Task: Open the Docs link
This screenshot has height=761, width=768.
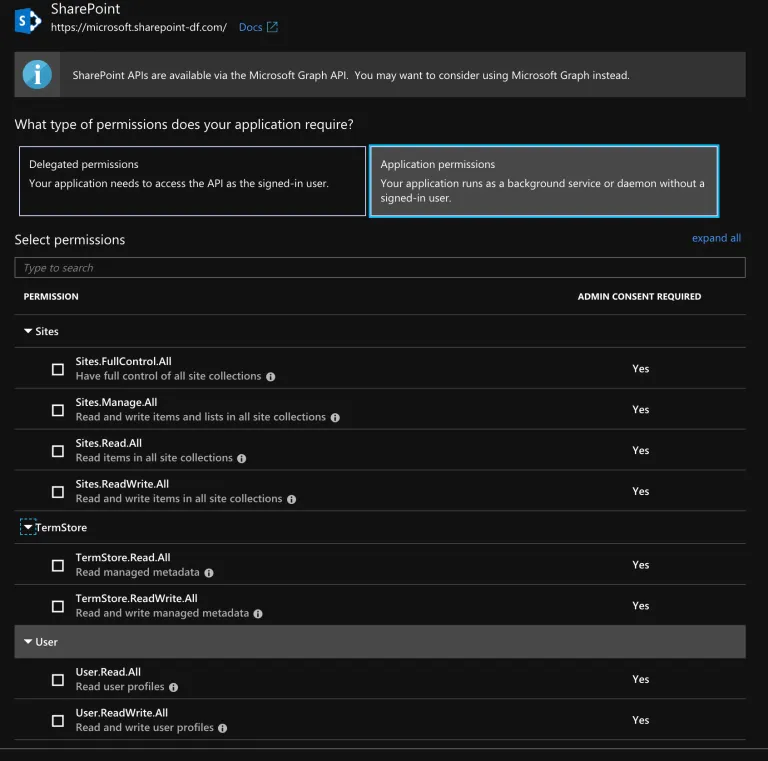Action: coord(250,27)
